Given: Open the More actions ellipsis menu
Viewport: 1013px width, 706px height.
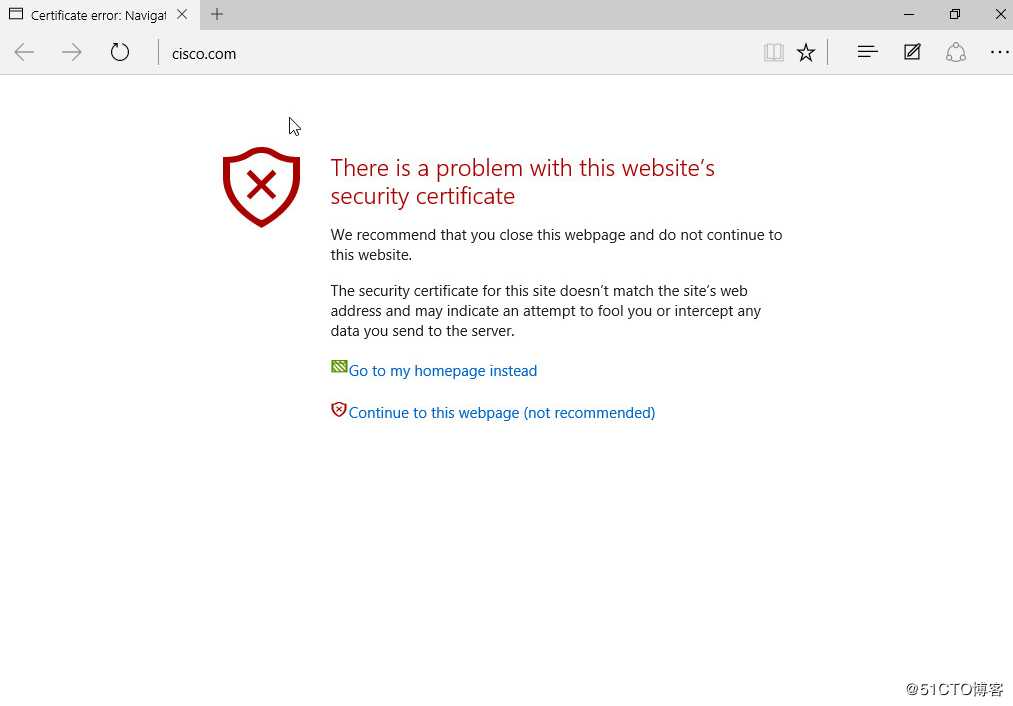Looking at the screenshot, I should tap(999, 53).
